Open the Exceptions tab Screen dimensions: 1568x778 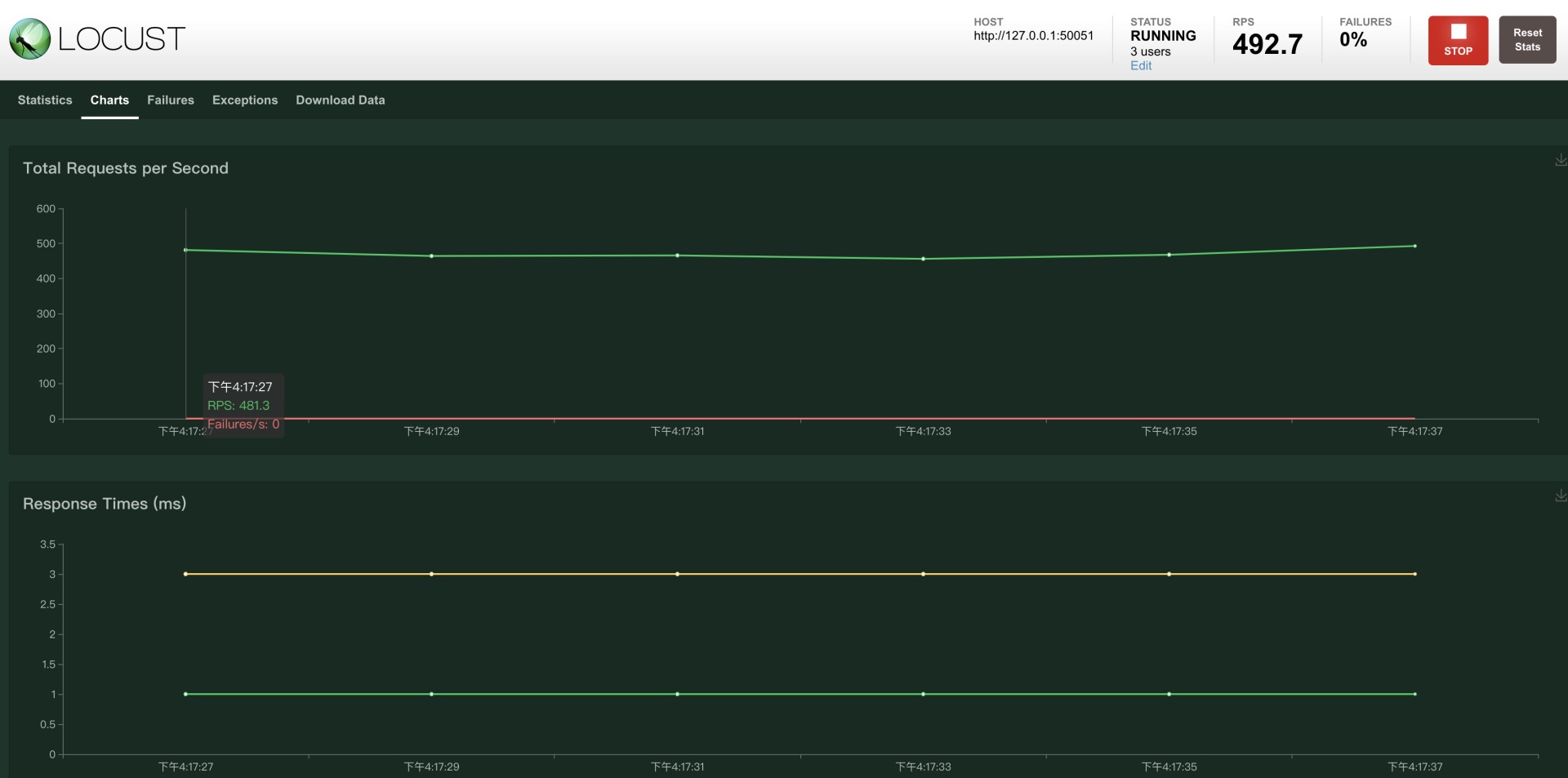click(245, 100)
